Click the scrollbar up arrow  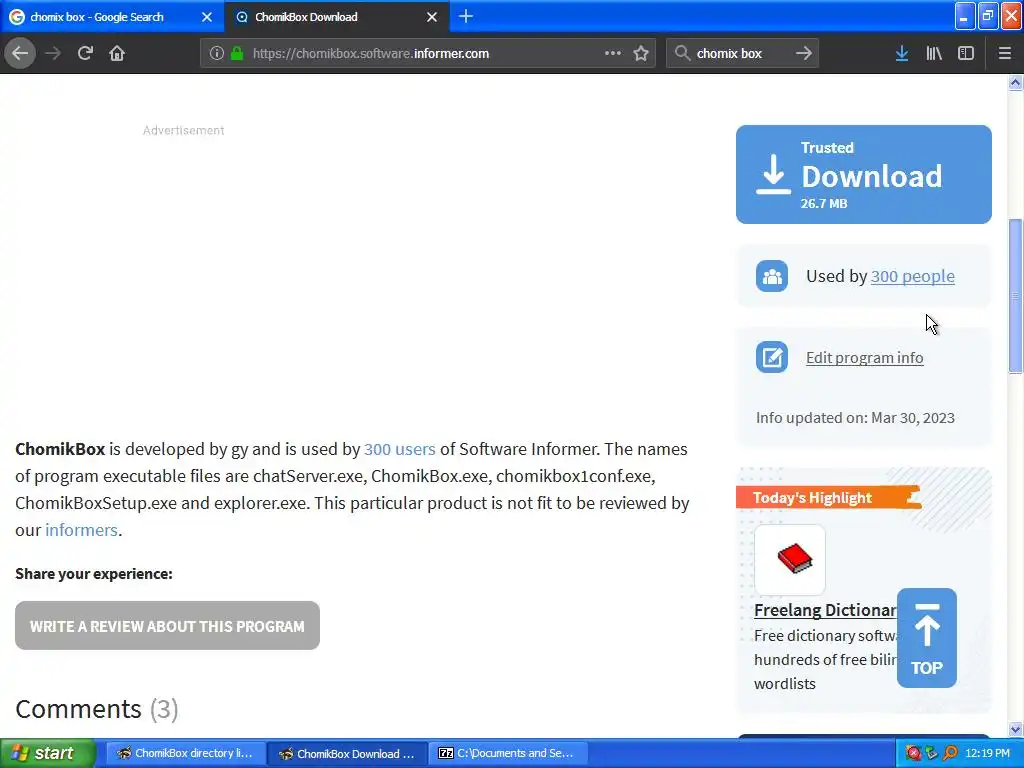point(1015,82)
